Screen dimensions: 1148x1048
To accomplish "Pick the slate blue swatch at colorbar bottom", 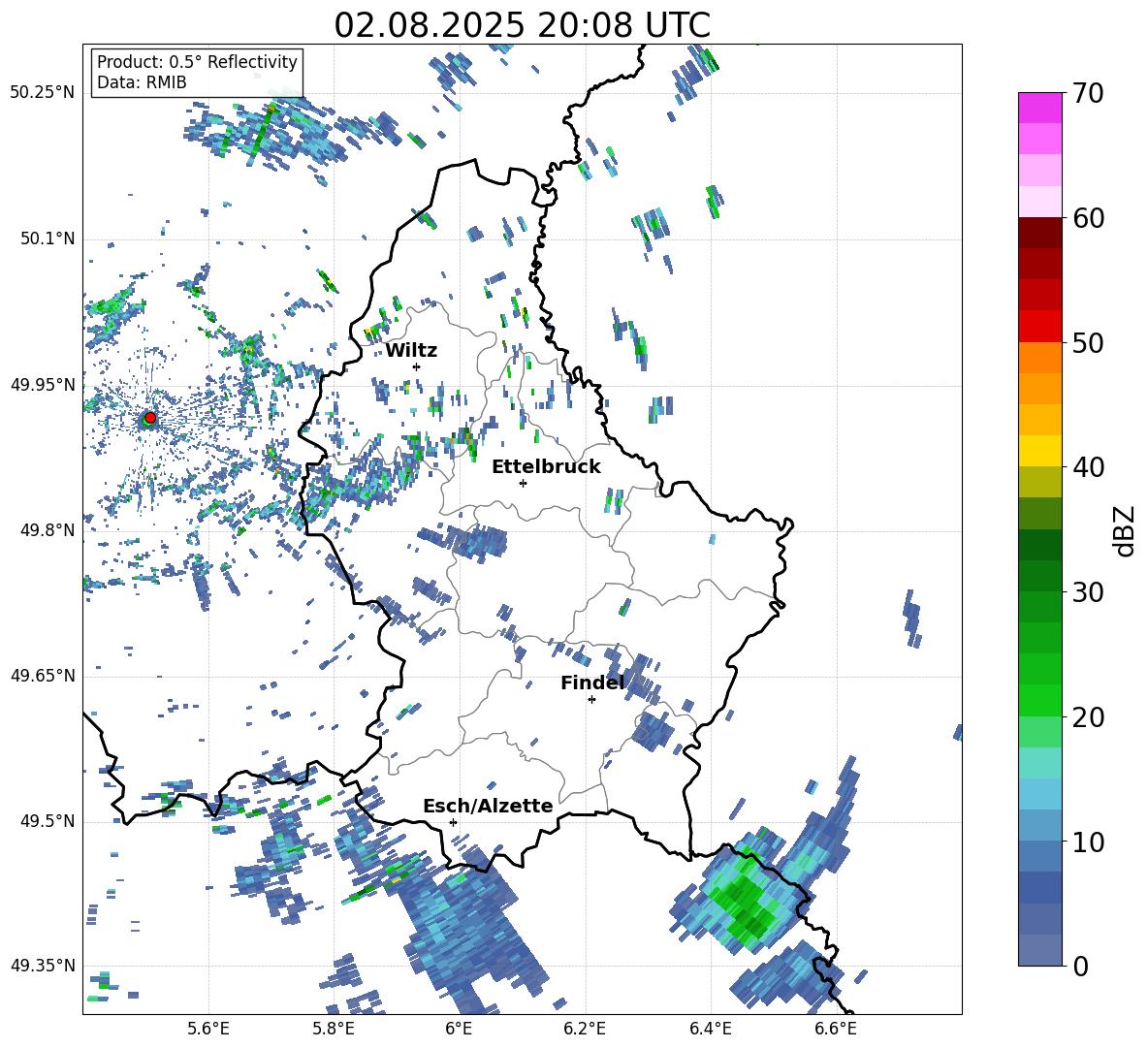I will (x=1040, y=950).
